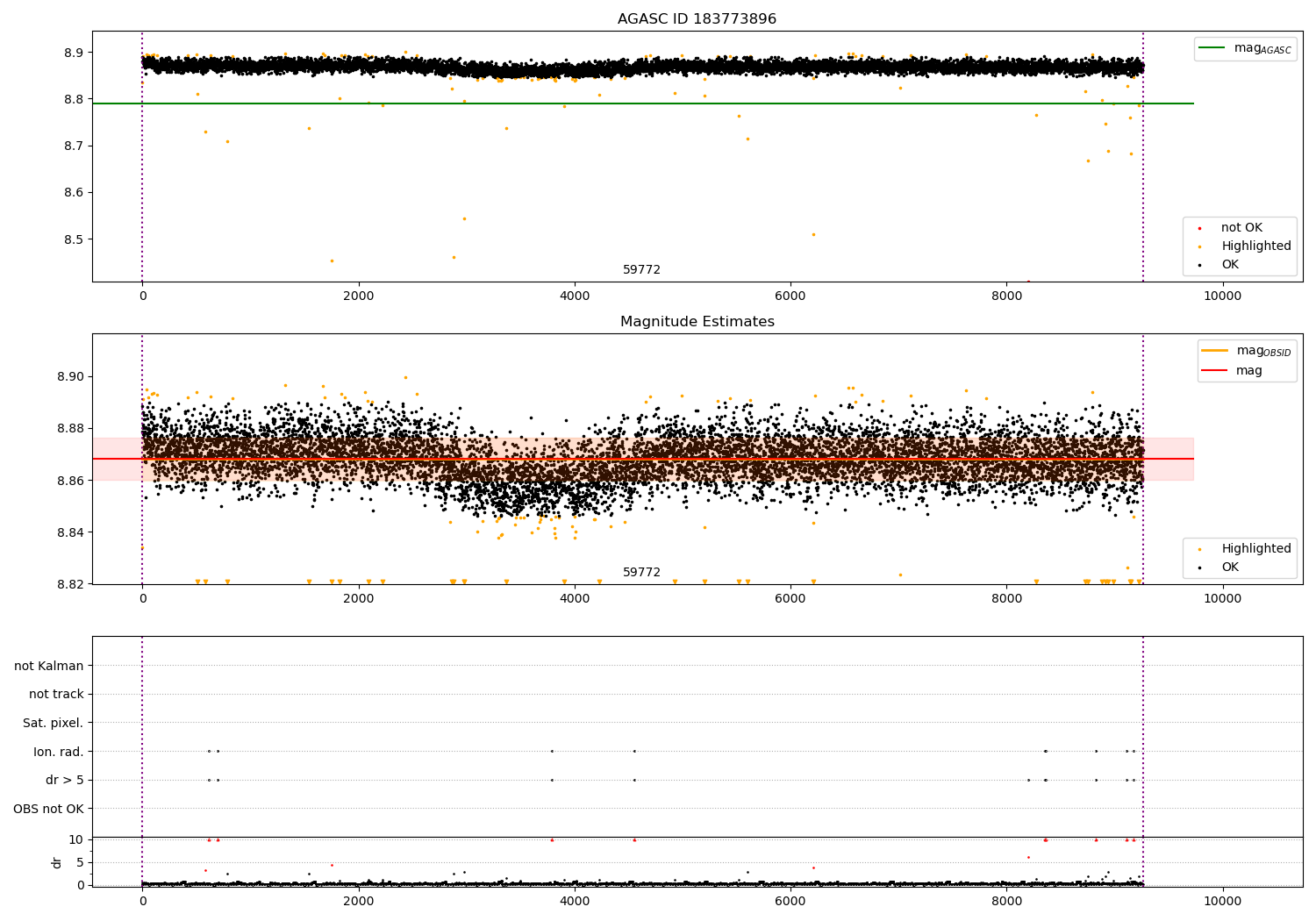Click the black OK legend marker in top plot
This screenshot has width=1316, height=921.
pos(1199,266)
